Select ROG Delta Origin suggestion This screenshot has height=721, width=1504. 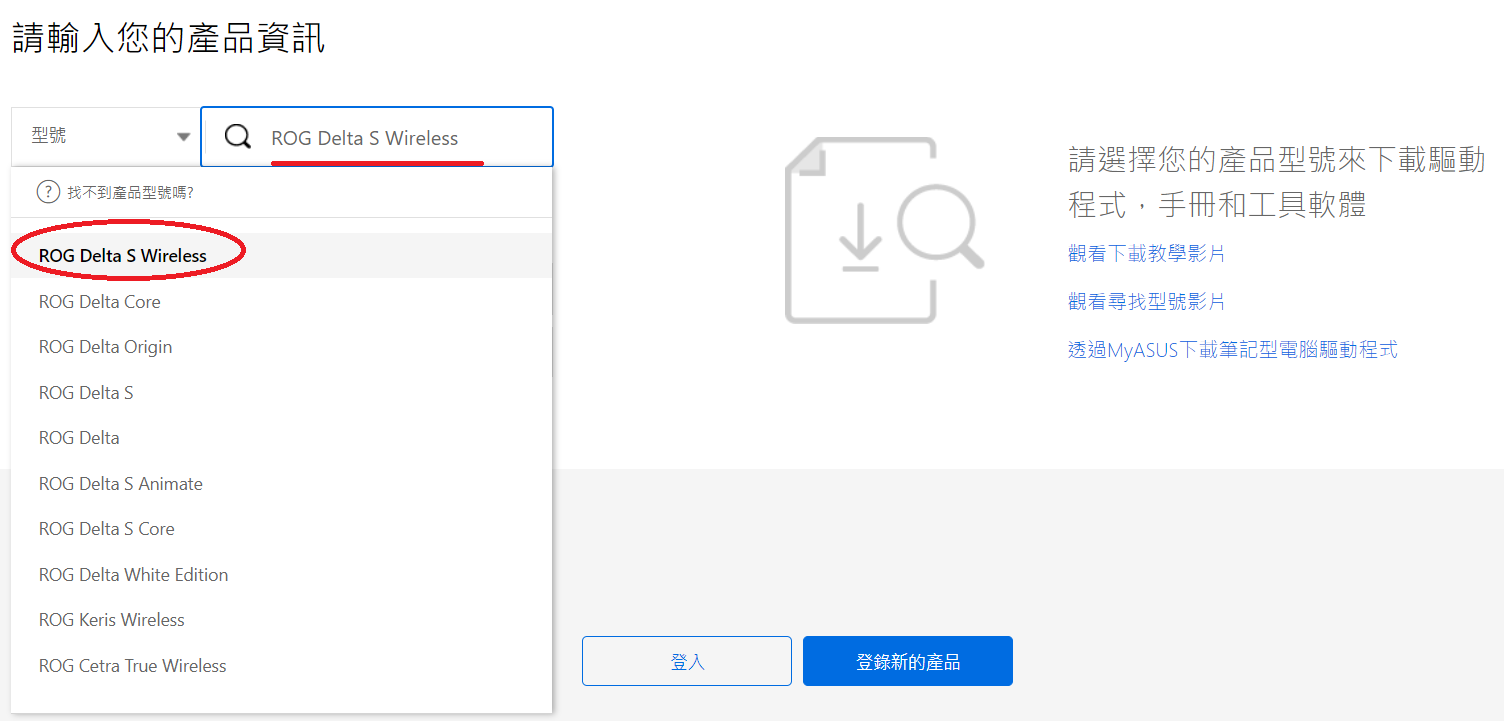tap(281, 347)
